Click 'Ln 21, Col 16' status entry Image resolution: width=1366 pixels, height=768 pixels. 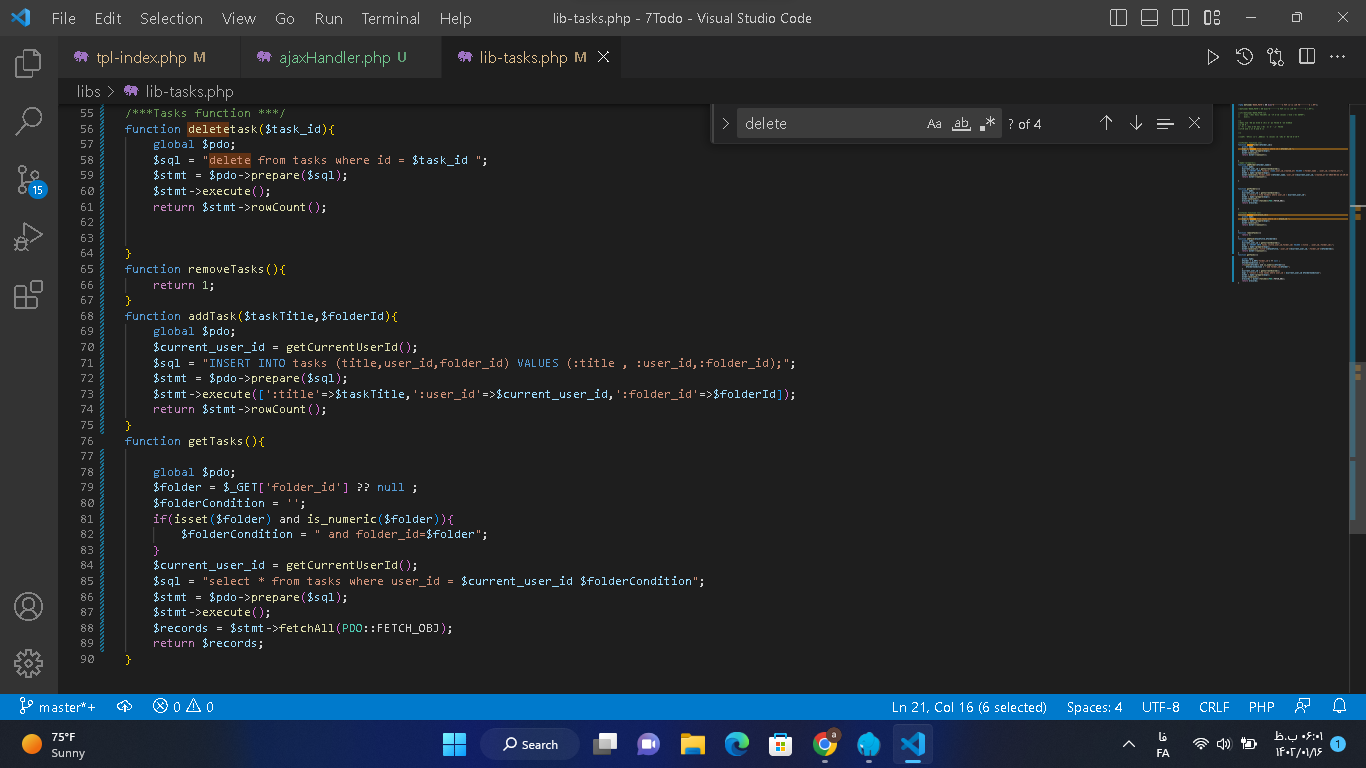coord(969,707)
